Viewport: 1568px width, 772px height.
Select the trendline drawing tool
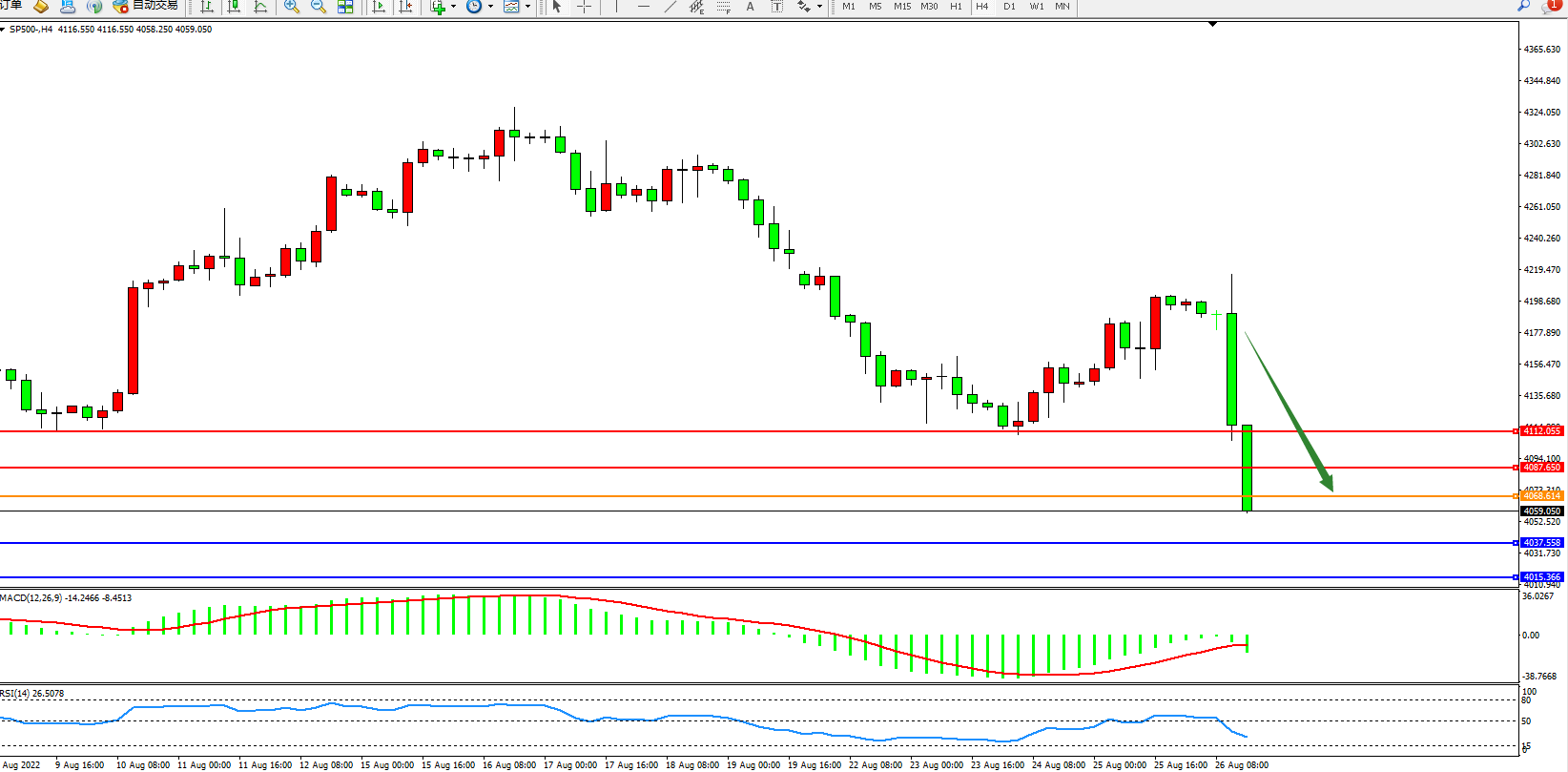[x=671, y=7]
